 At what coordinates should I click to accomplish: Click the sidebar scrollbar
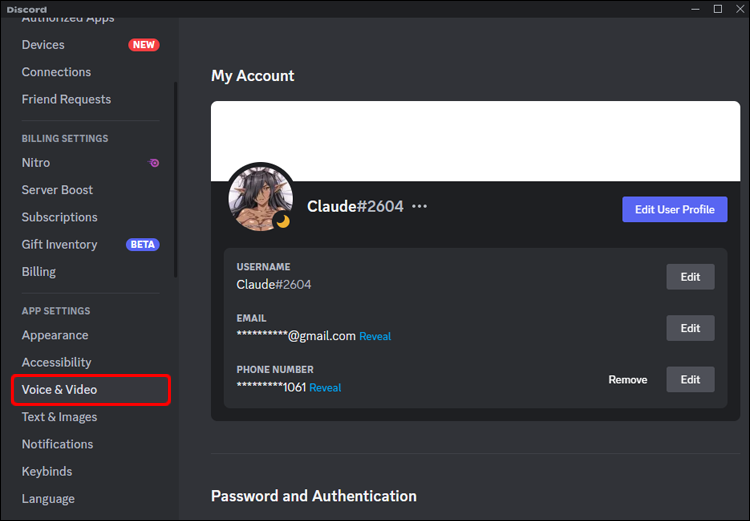coord(176,180)
